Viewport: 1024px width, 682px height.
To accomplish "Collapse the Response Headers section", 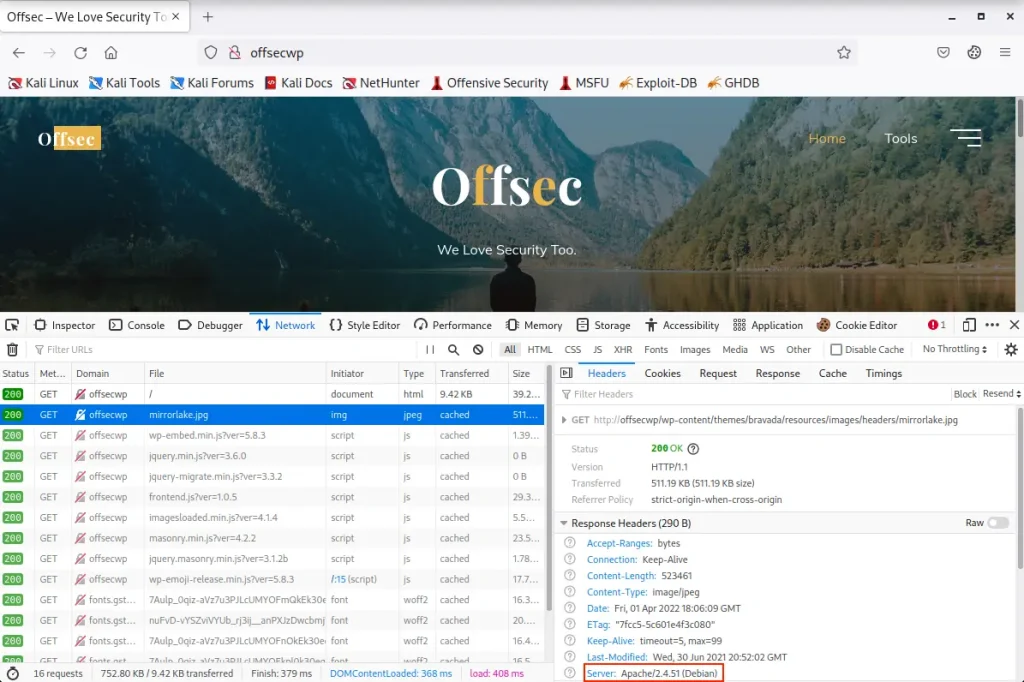I will [x=565, y=523].
